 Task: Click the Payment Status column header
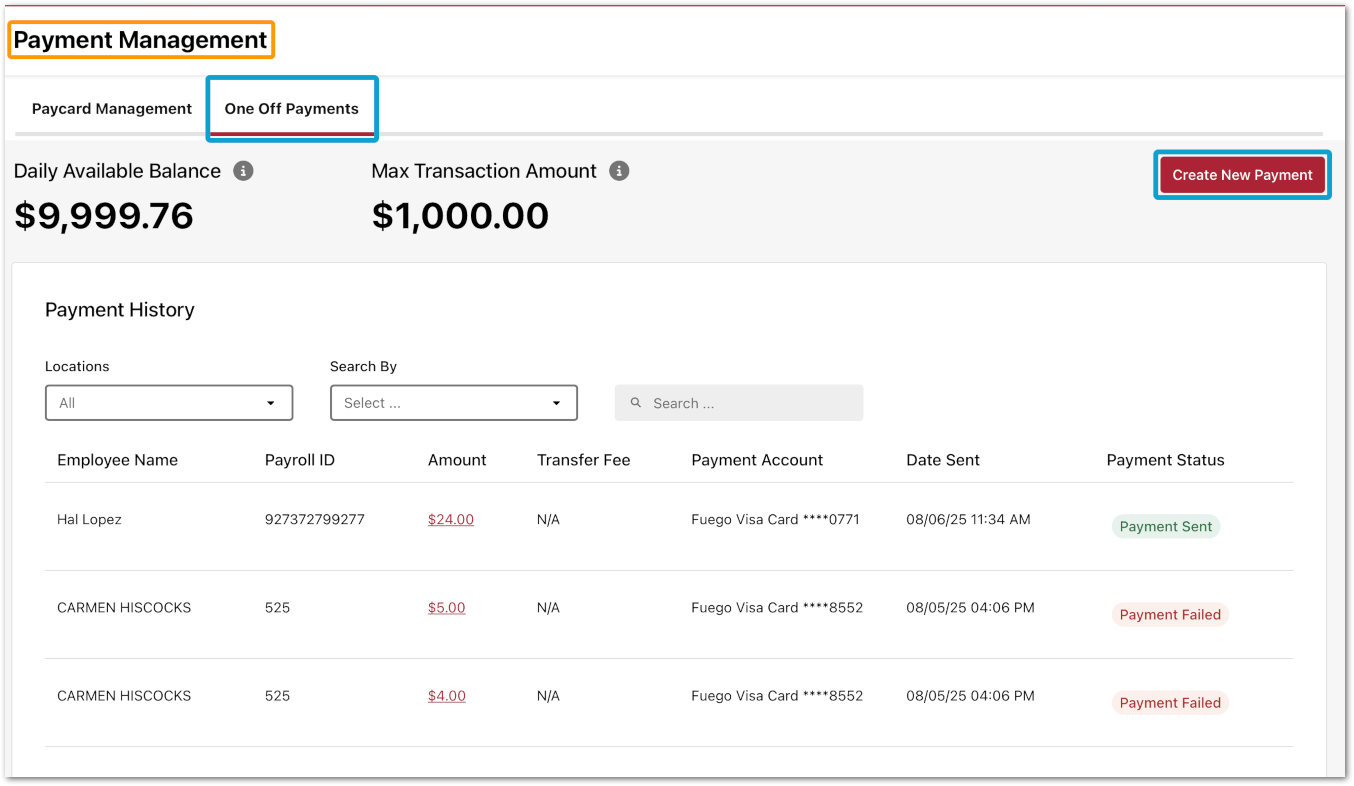click(1165, 460)
